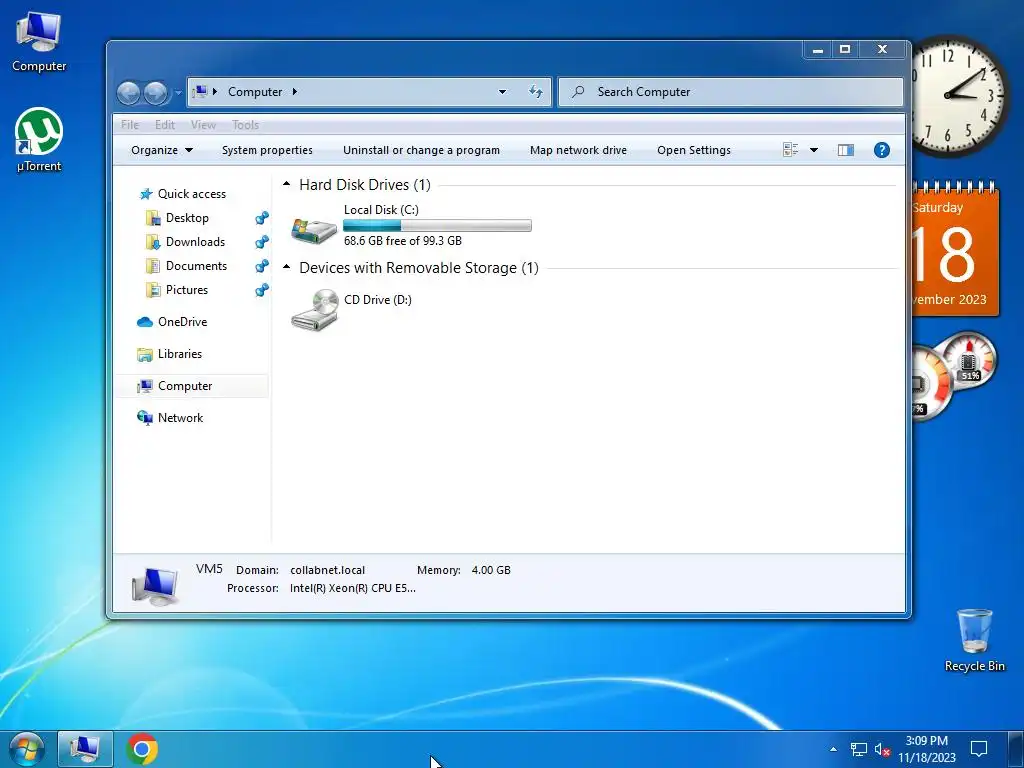Open the Tools menu
This screenshot has width=1024, height=768.
(246, 125)
